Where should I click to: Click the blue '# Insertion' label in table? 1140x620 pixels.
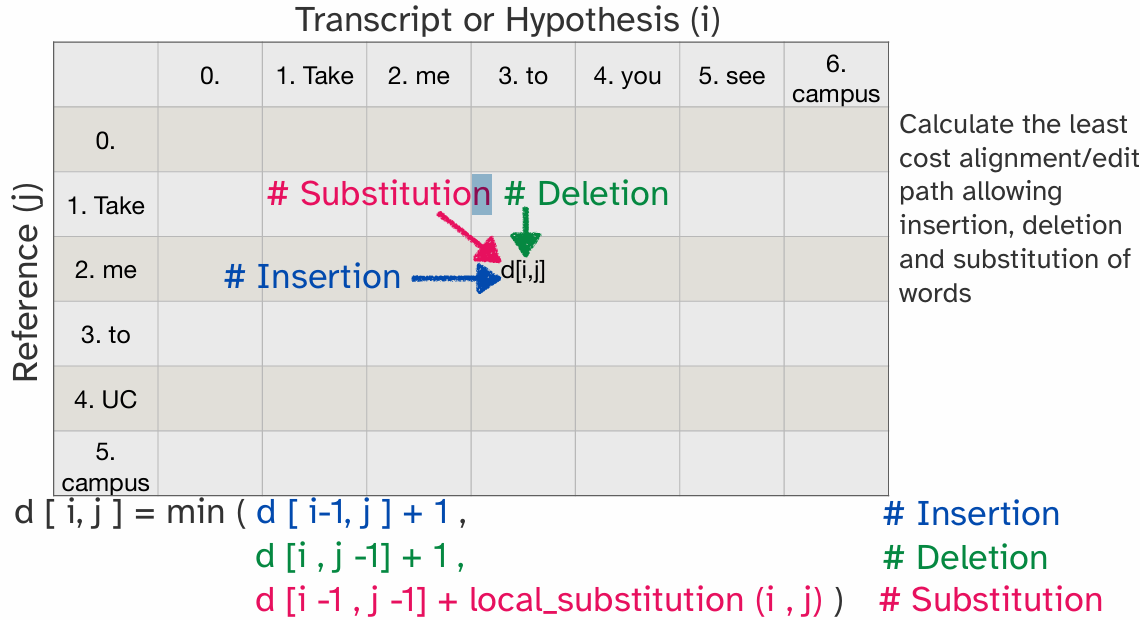pos(313,277)
